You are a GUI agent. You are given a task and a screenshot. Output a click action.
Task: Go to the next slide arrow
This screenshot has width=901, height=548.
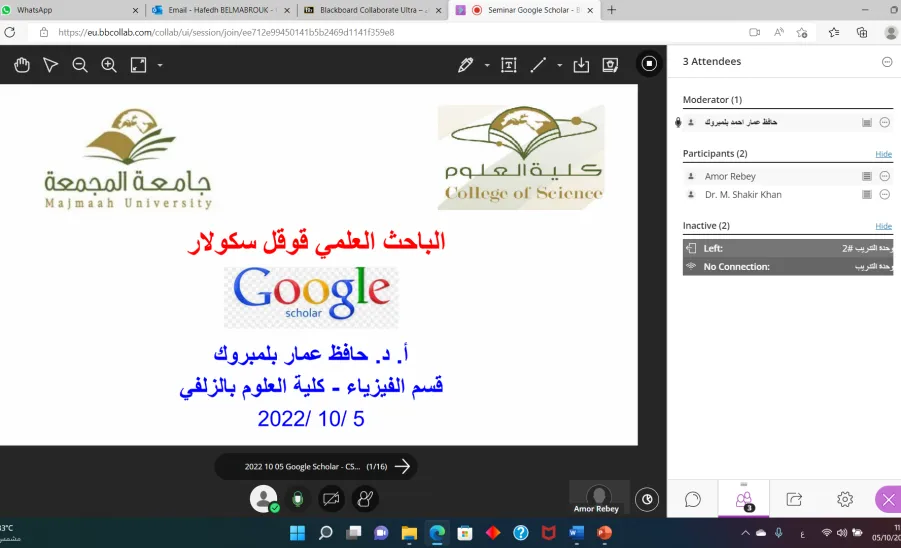[402, 466]
